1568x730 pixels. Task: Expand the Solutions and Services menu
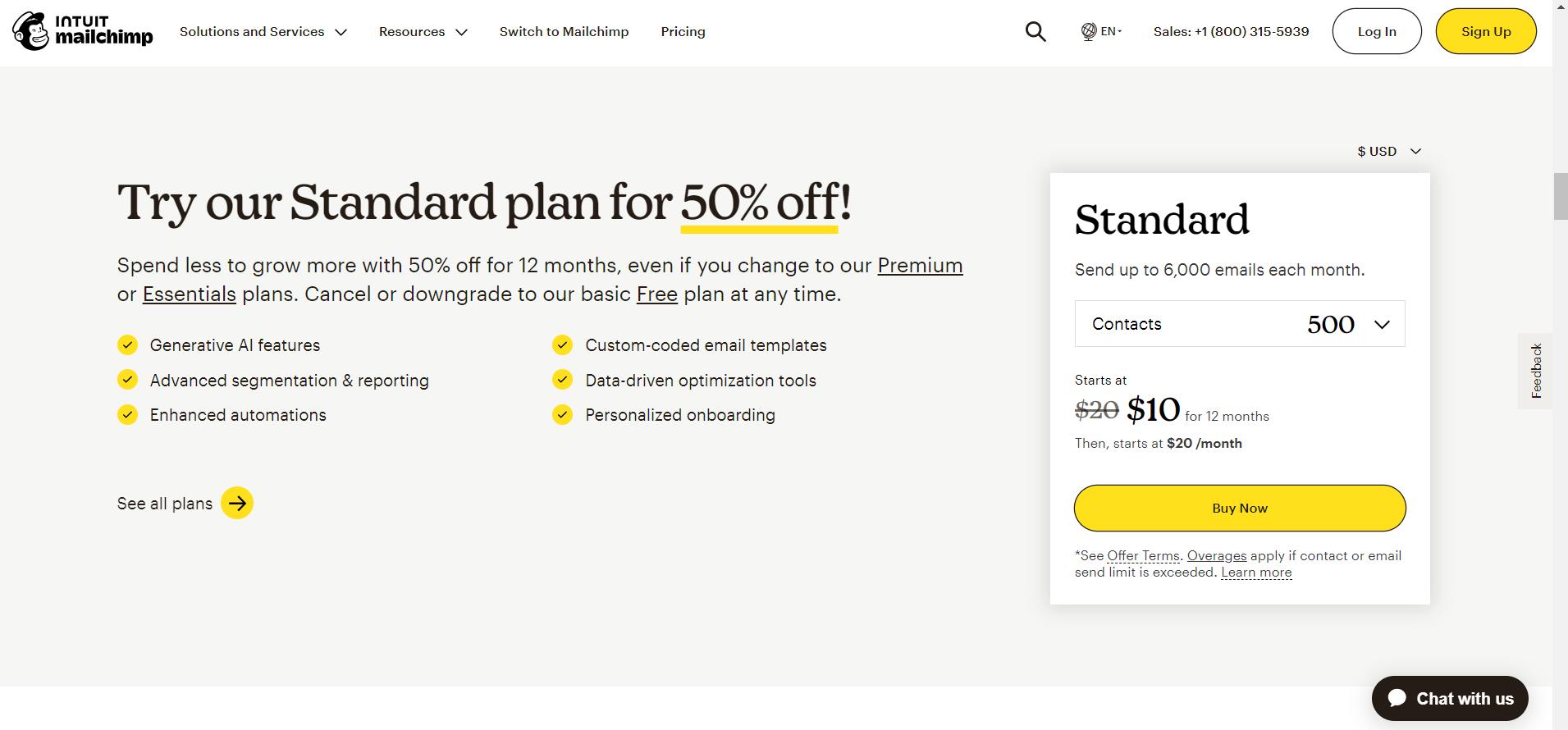263,31
